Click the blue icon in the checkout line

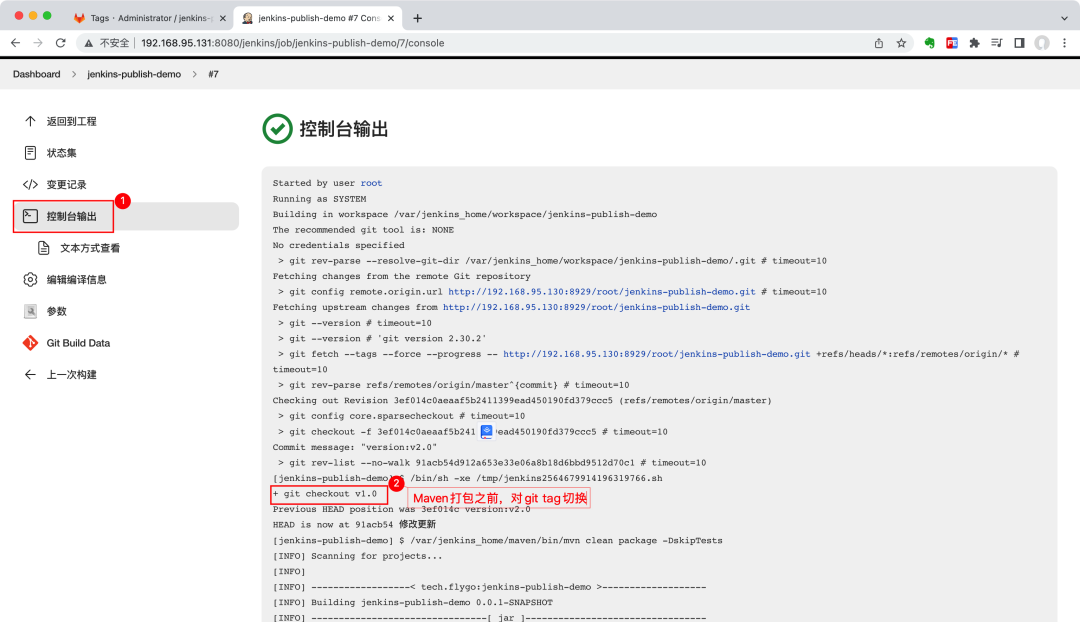pos(486,431)
